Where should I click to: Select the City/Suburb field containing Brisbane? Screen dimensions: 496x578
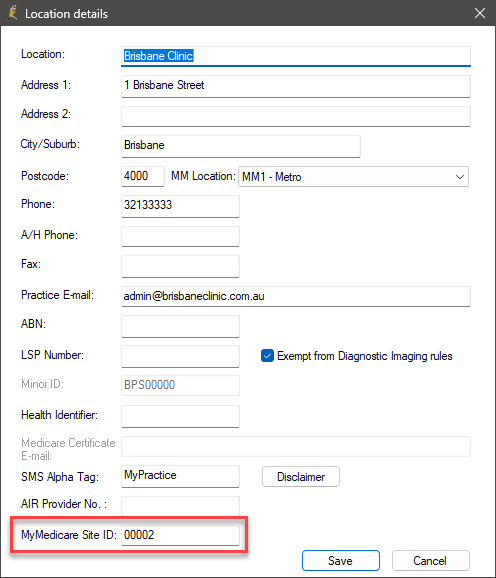[241, 146]
